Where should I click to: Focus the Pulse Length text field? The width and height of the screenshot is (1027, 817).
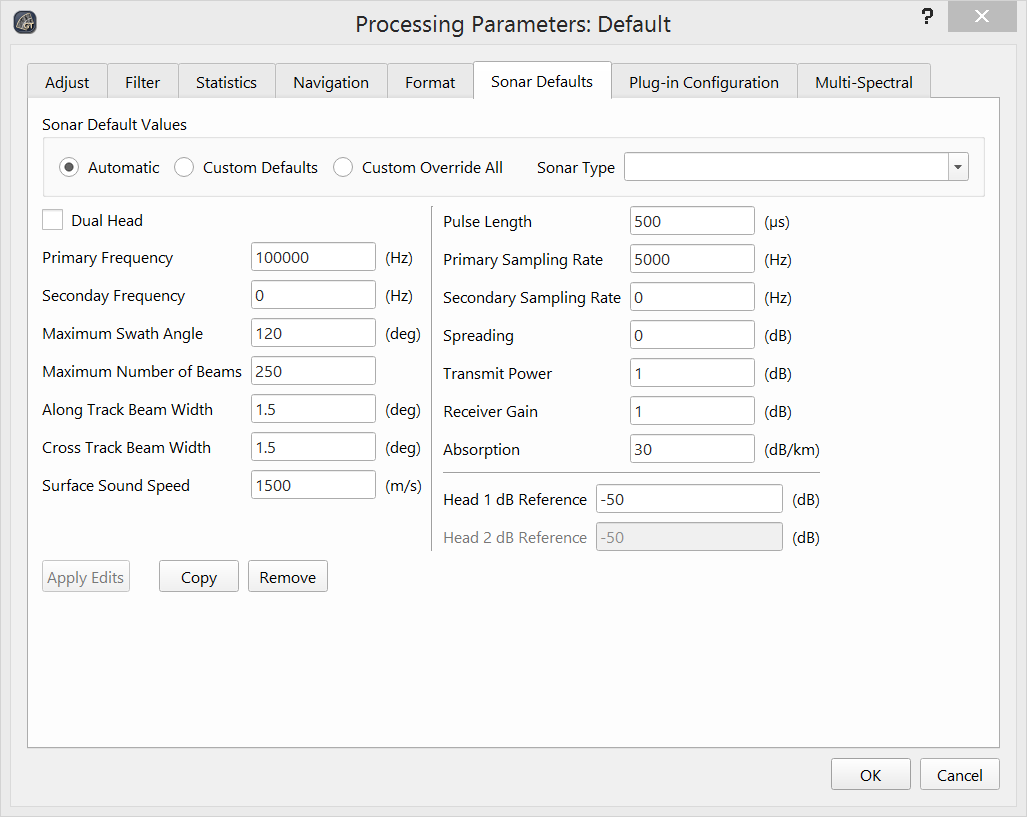tap(692, 222)
